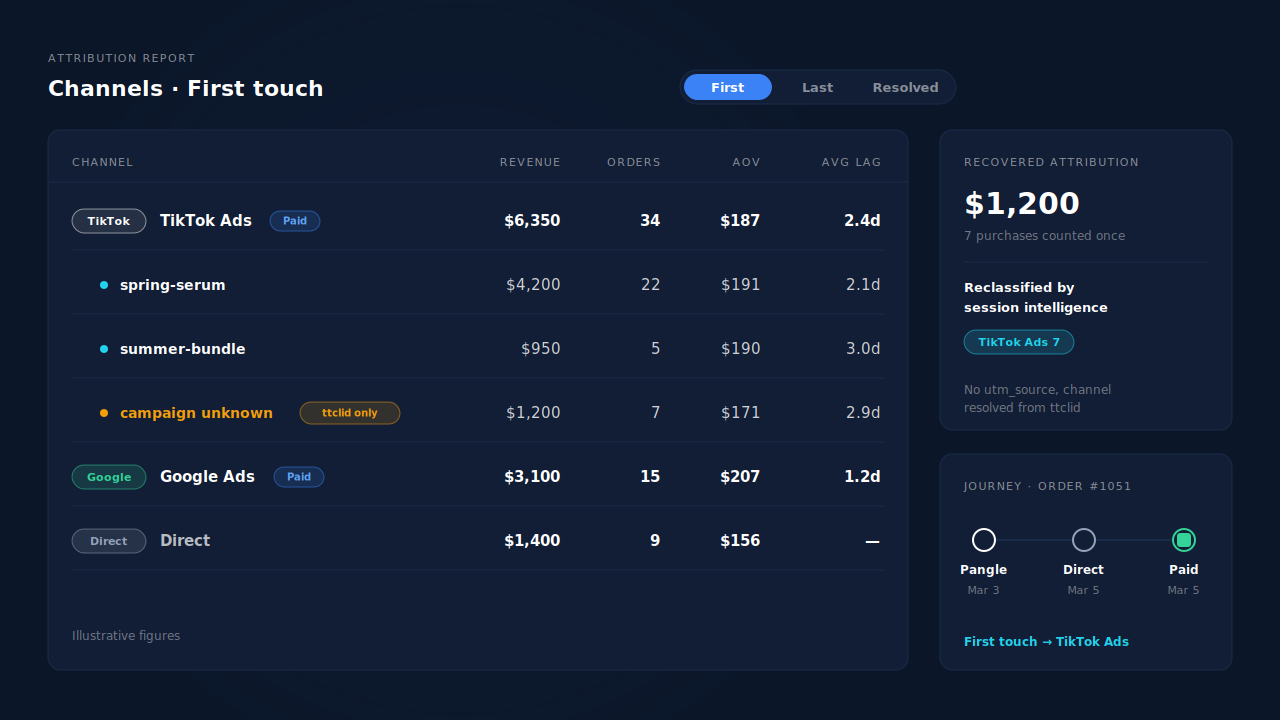Switch to the First attribution tab
This screenshot has height=720, width=1280.
coord(728,87)
